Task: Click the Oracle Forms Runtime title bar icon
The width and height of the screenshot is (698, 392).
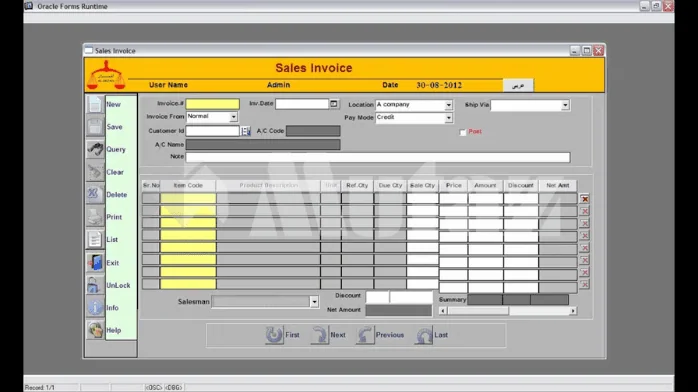Action: (29, 6)
